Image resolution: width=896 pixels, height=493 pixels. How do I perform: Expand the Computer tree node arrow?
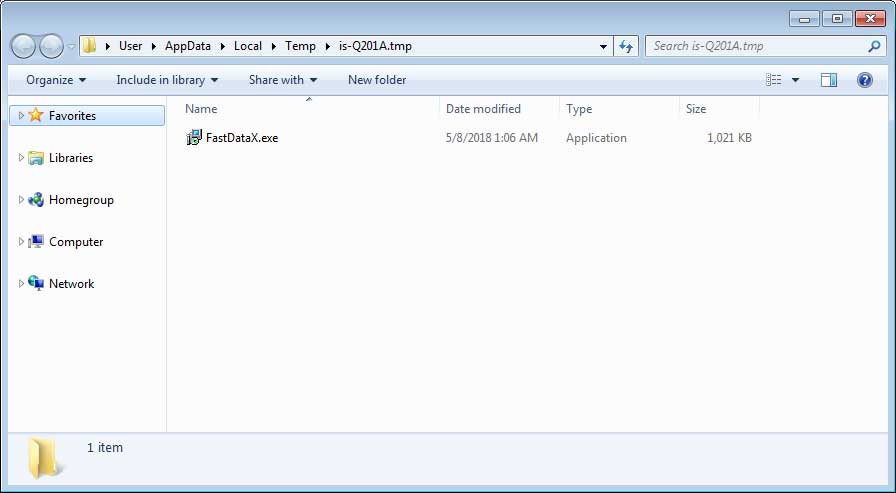22,242
